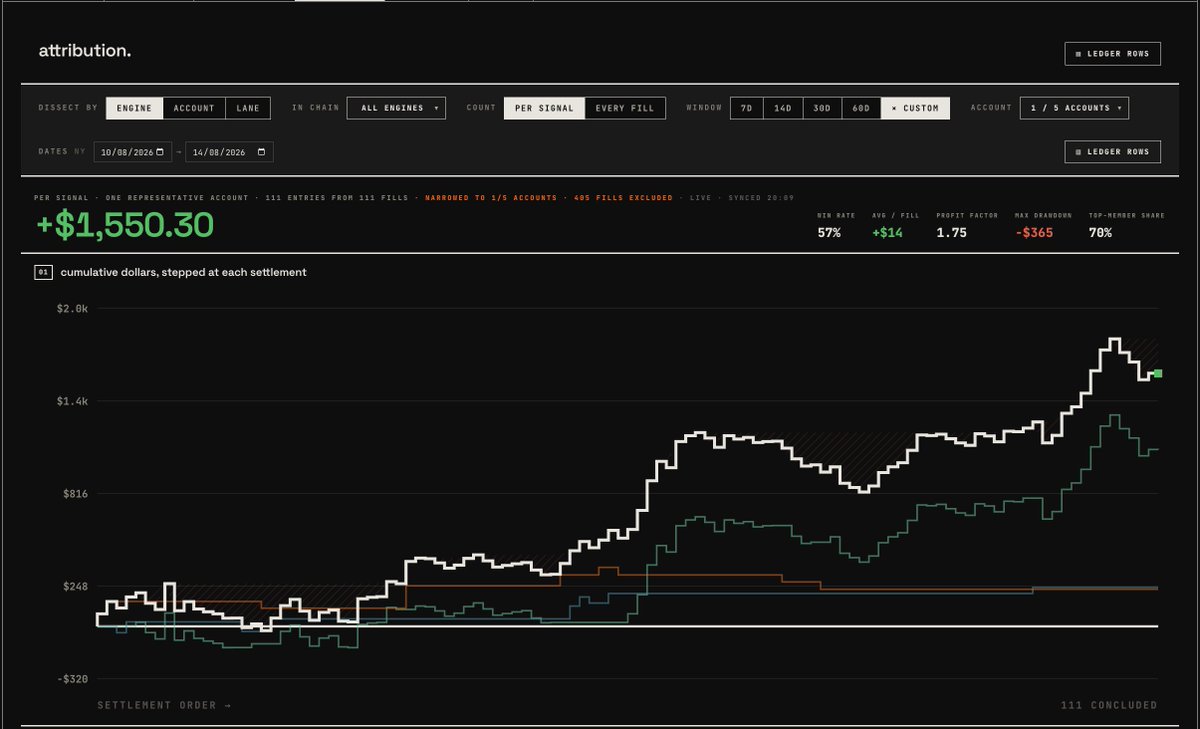Click the $1.4k y-axis label
The height and width of the screenshot is (729, 1200).
click(x=72, y=401)
